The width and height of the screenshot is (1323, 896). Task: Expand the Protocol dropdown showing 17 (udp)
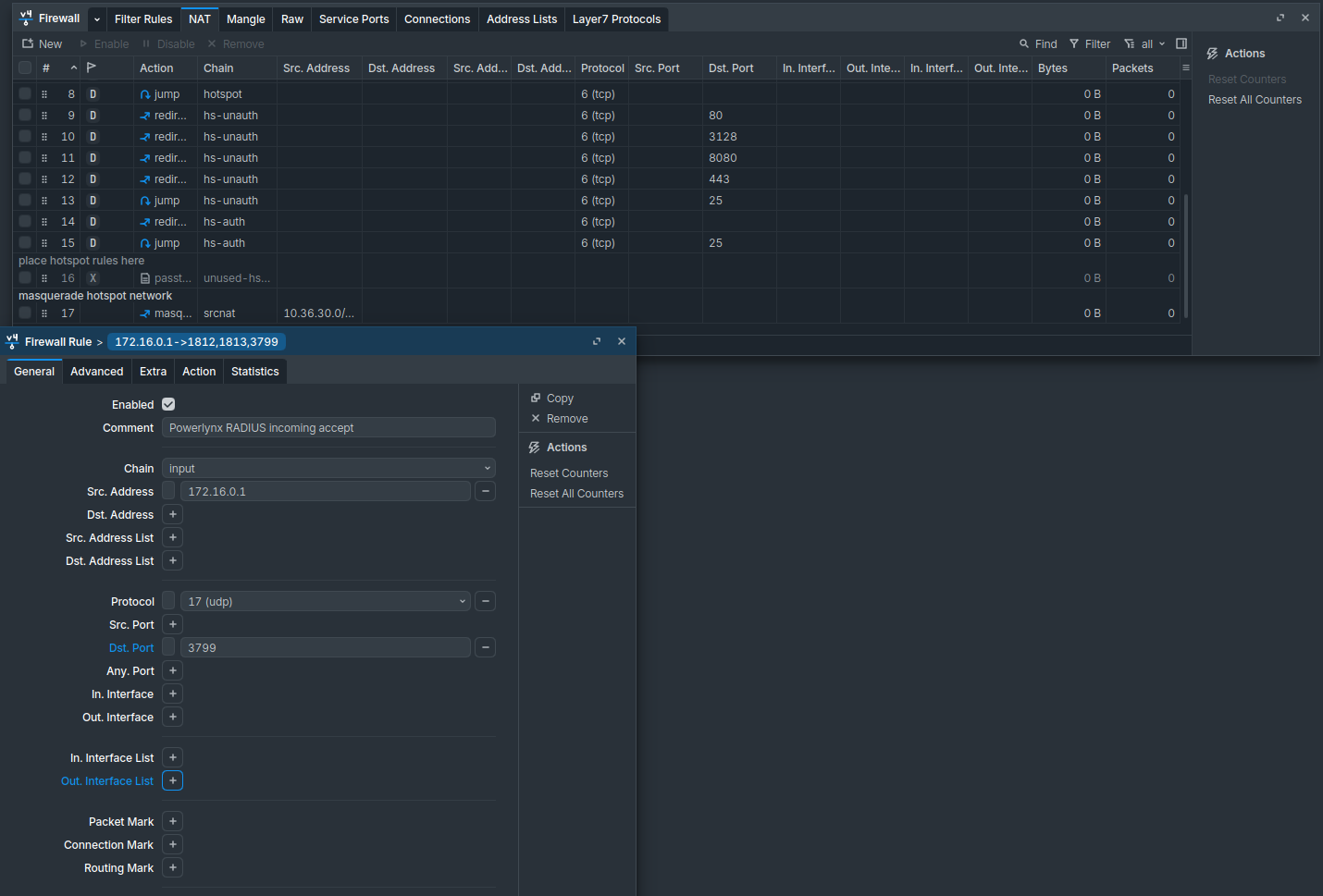[325, 601]
